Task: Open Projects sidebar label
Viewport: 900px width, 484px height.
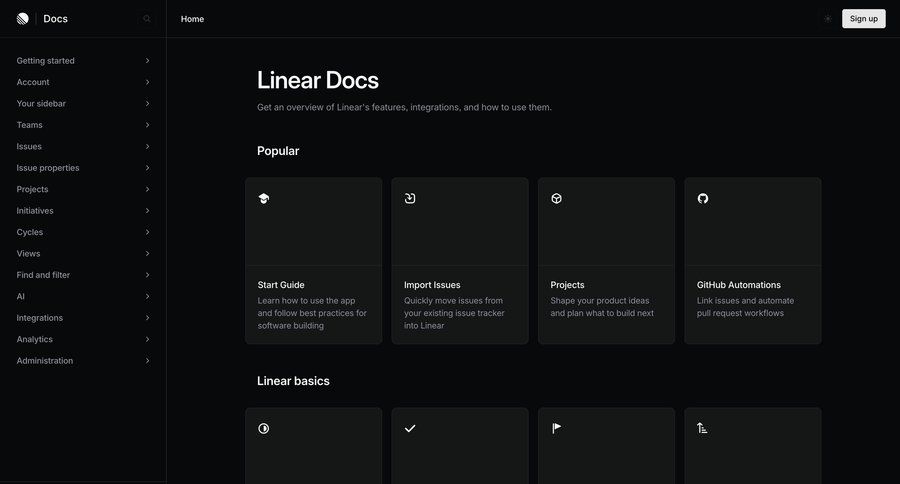Action: 32,189
